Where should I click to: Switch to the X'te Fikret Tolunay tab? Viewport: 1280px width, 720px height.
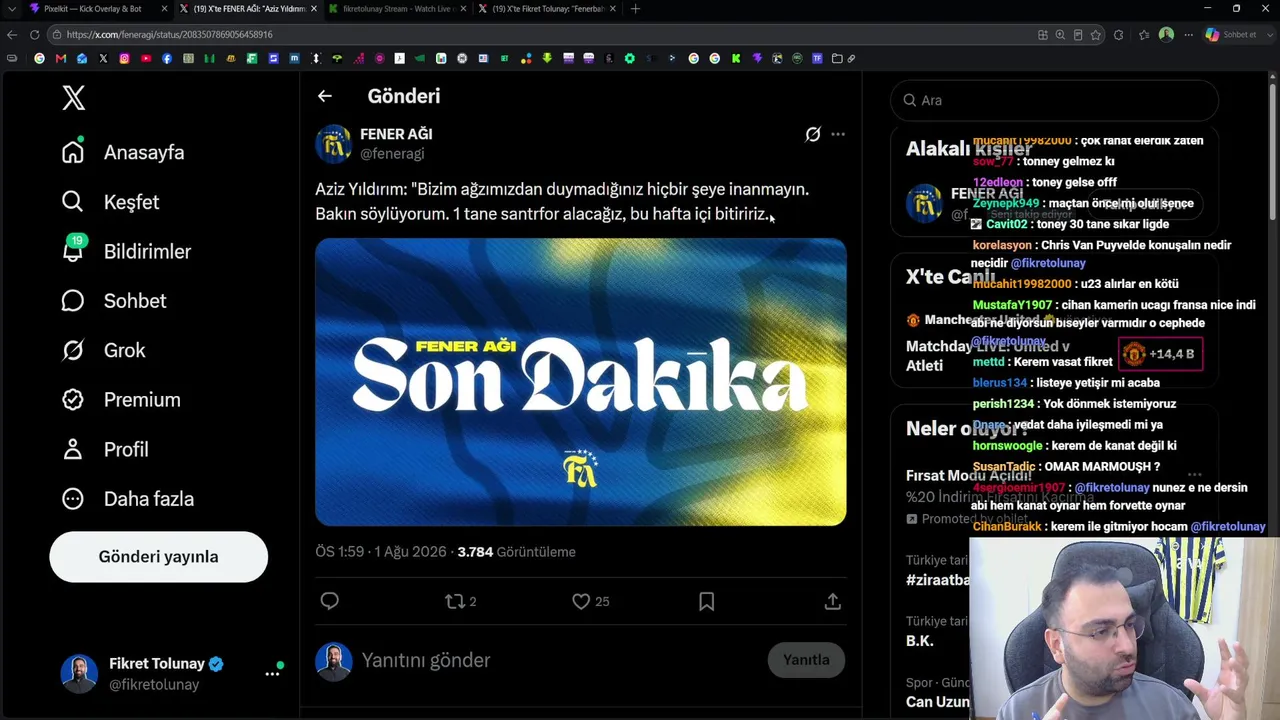(548, 9)
